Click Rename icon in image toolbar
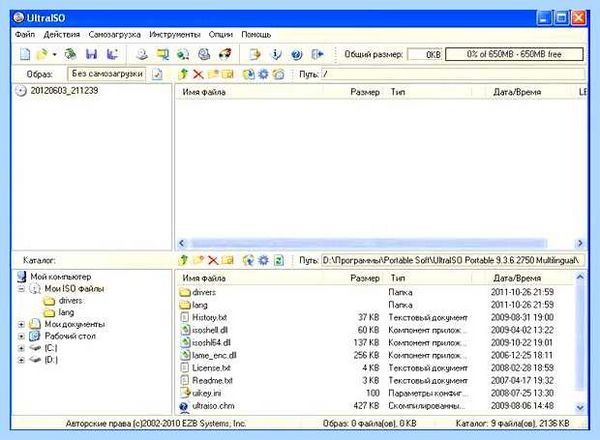The image size is (600, 440). [x=228, y=74]
